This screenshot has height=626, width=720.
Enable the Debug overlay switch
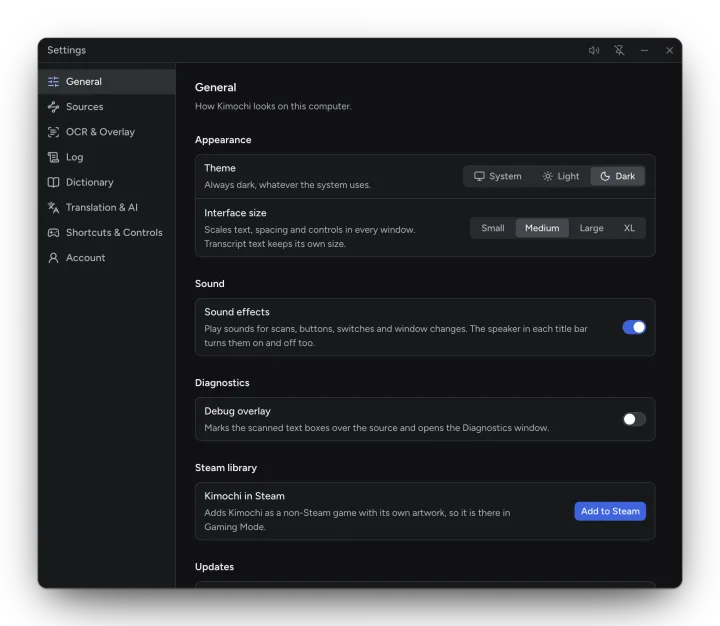634,419
